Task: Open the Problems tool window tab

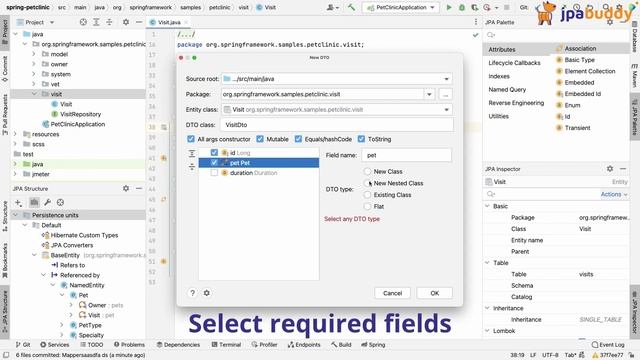Action: (x=129, y=345)
